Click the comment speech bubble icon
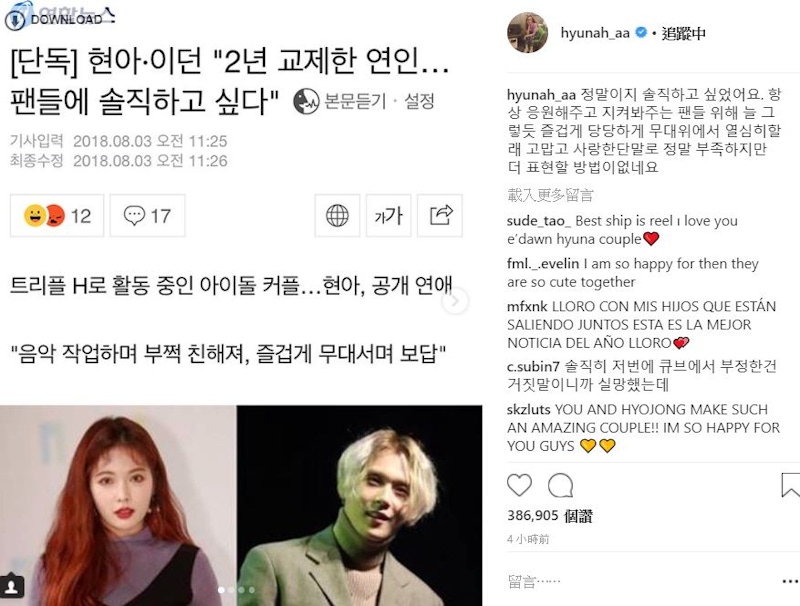Screen dimensions: 800x606 pyautogui.click(x=561, y=485)
